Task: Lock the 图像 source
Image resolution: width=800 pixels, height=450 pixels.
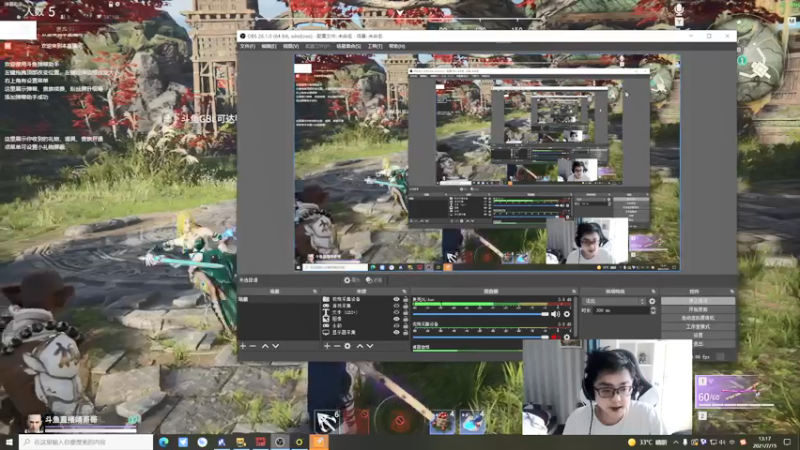Action: (406, 319)
